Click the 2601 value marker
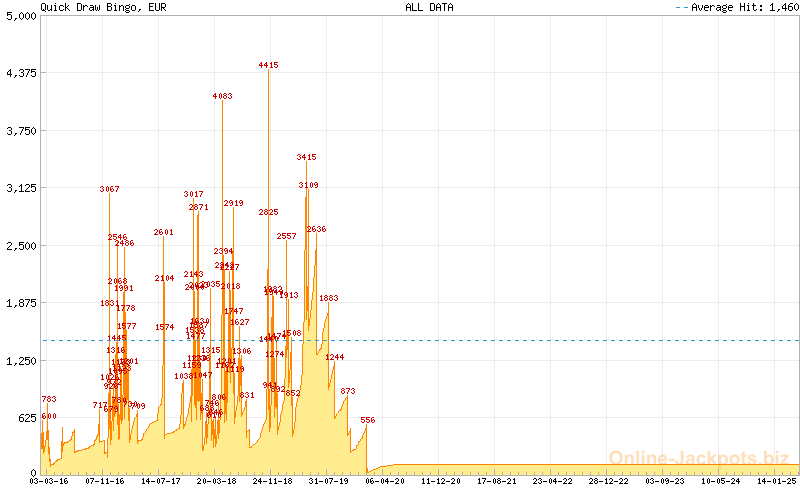This screenshot has height=490, width=800. 164,232
